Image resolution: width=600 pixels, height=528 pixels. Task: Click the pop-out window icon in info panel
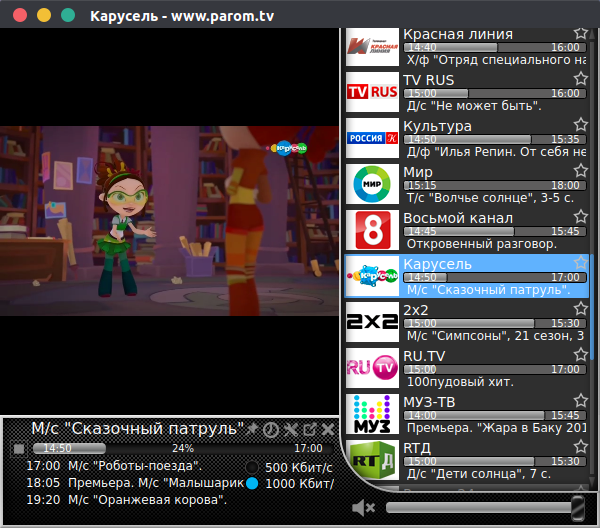(310, 430)
